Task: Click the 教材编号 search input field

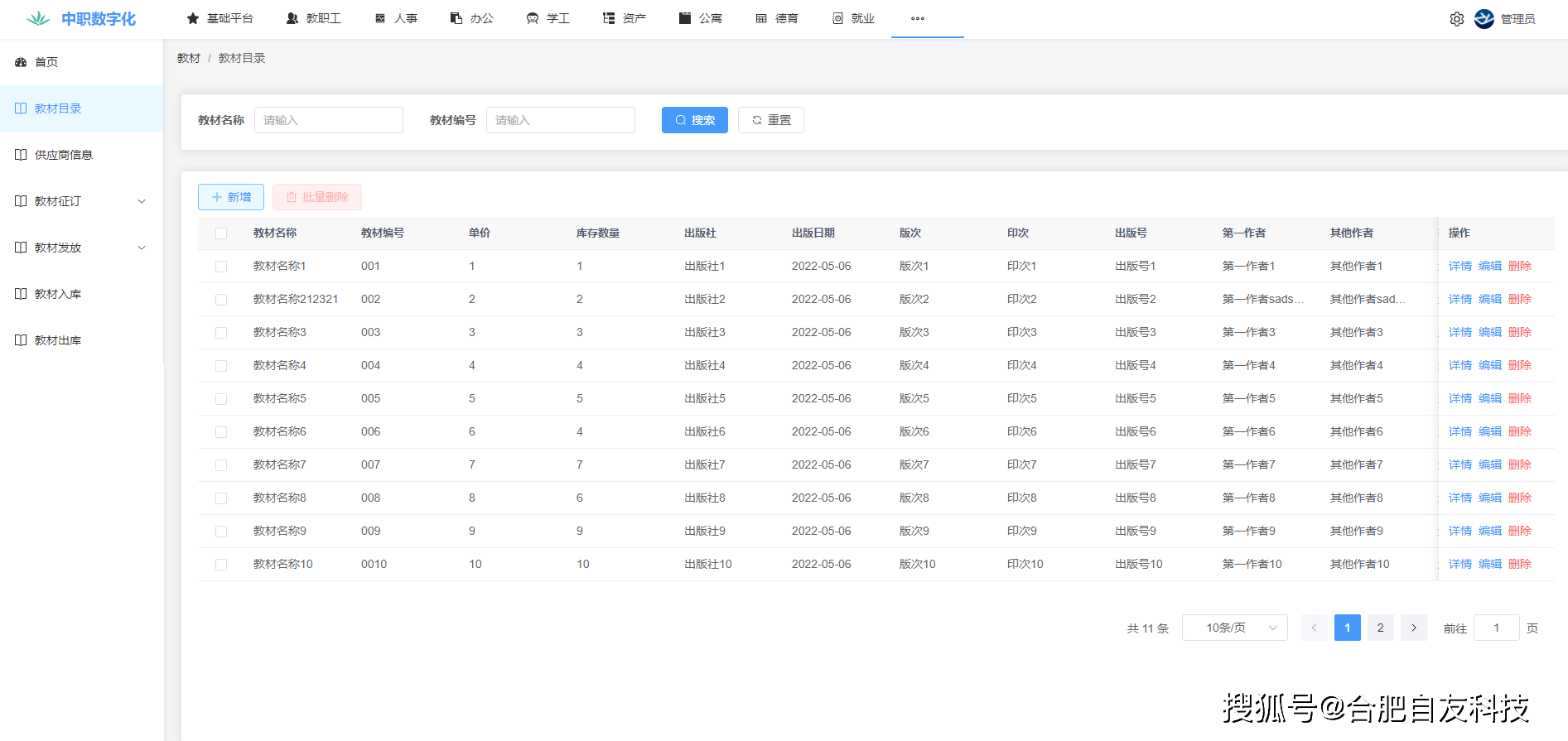Action: pos(561,120)
